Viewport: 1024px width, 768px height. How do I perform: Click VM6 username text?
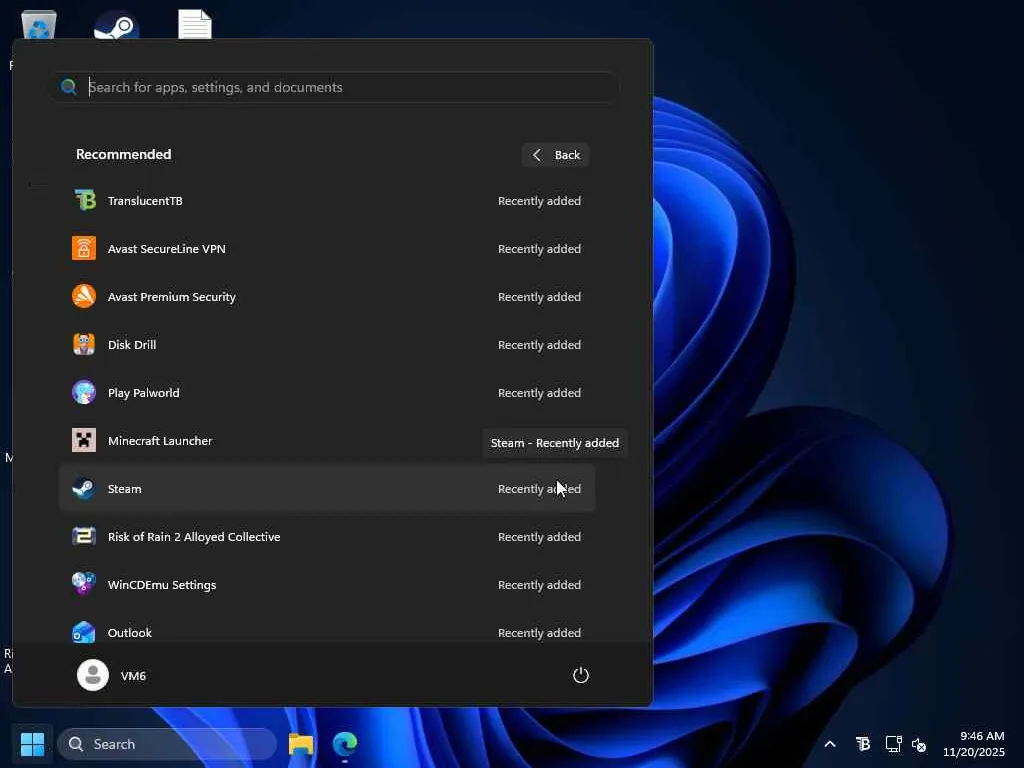[133, 676]
